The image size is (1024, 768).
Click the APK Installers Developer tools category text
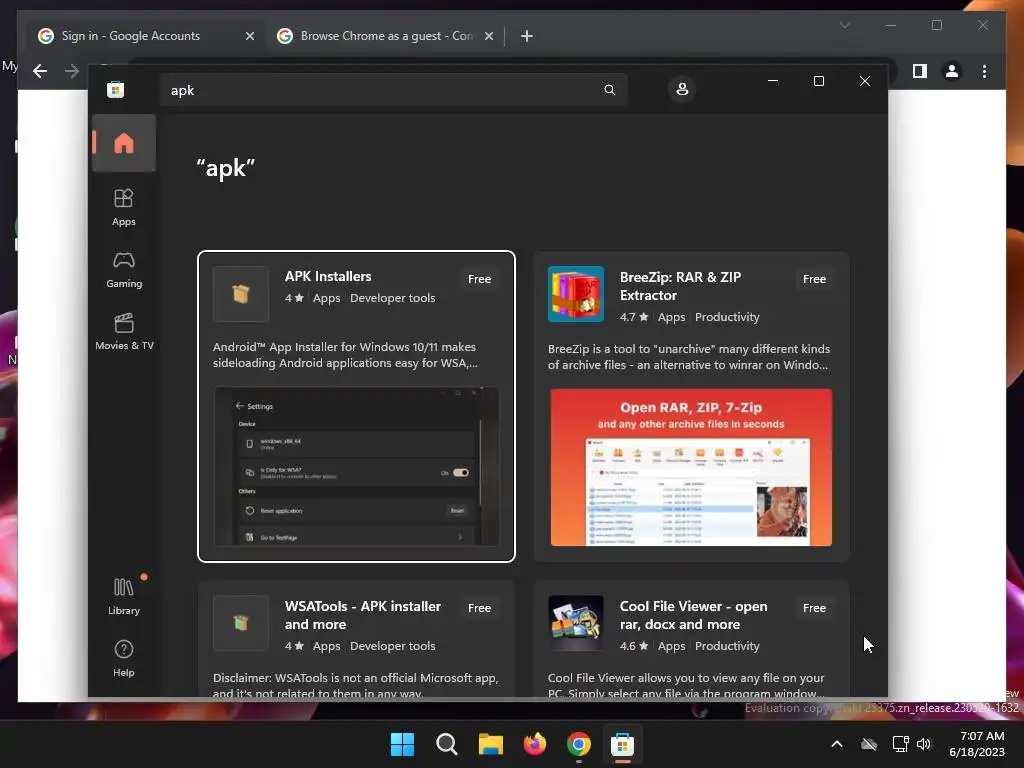tap(392, 298)
